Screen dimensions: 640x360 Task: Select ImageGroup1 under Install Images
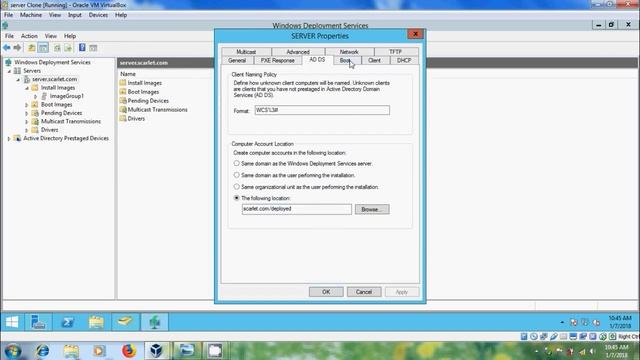67,96
